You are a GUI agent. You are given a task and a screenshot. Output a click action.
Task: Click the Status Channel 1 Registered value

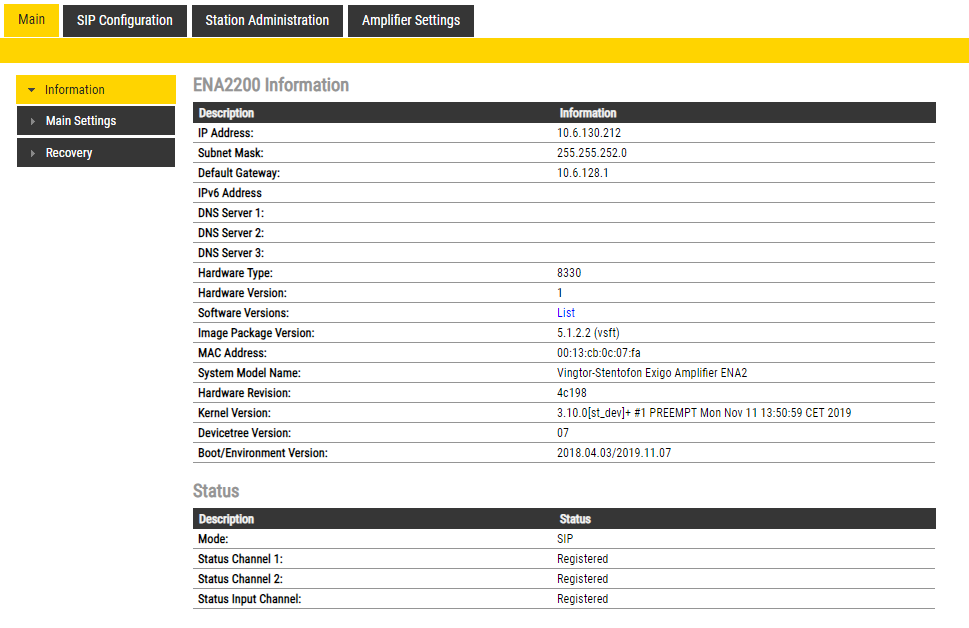click(x=582, y=559)
